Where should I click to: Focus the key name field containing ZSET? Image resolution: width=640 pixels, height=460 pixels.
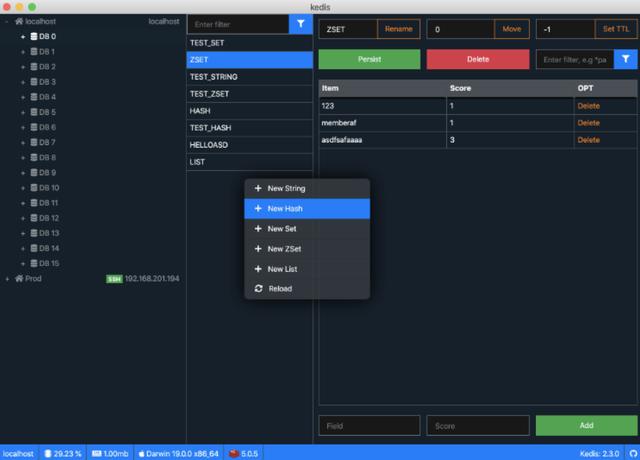[x=348, y=29]
